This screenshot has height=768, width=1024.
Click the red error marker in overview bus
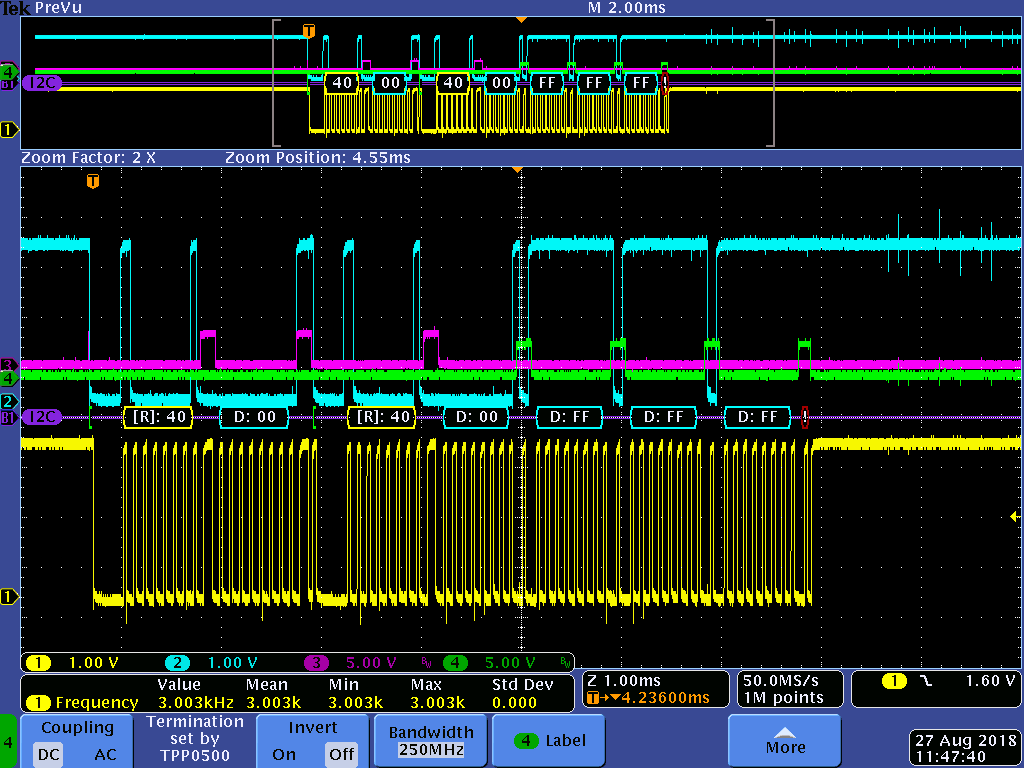click(665, 83)
